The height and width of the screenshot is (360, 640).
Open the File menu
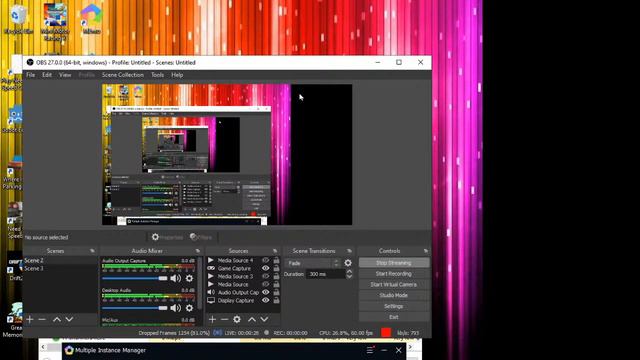[31, 75]
